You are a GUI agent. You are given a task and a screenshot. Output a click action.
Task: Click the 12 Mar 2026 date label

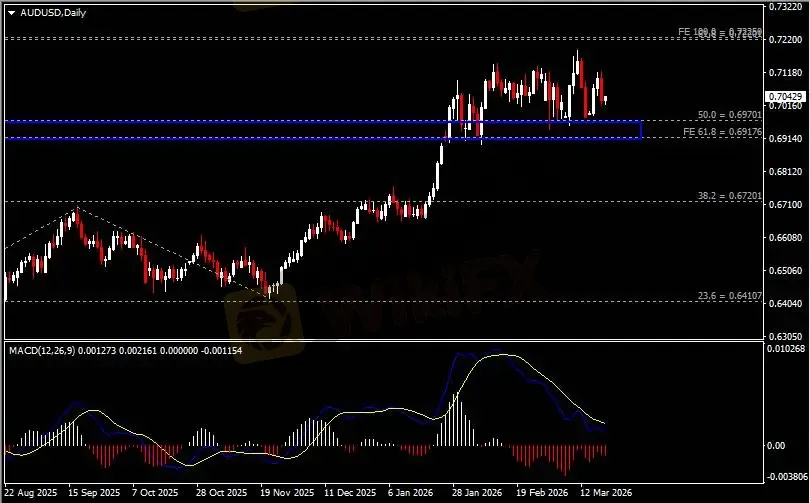(x=606, y=493)
